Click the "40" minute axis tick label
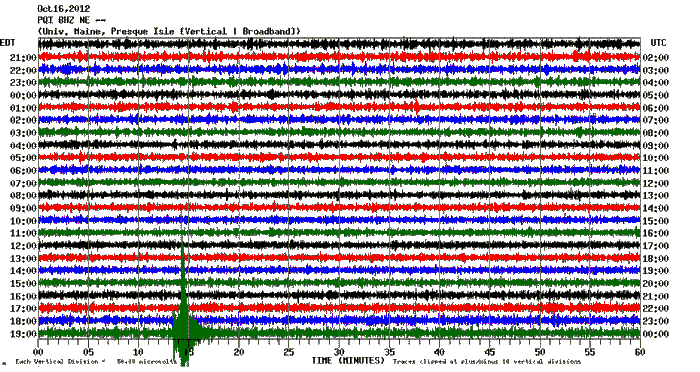700x372 pixels. point(439,352)
